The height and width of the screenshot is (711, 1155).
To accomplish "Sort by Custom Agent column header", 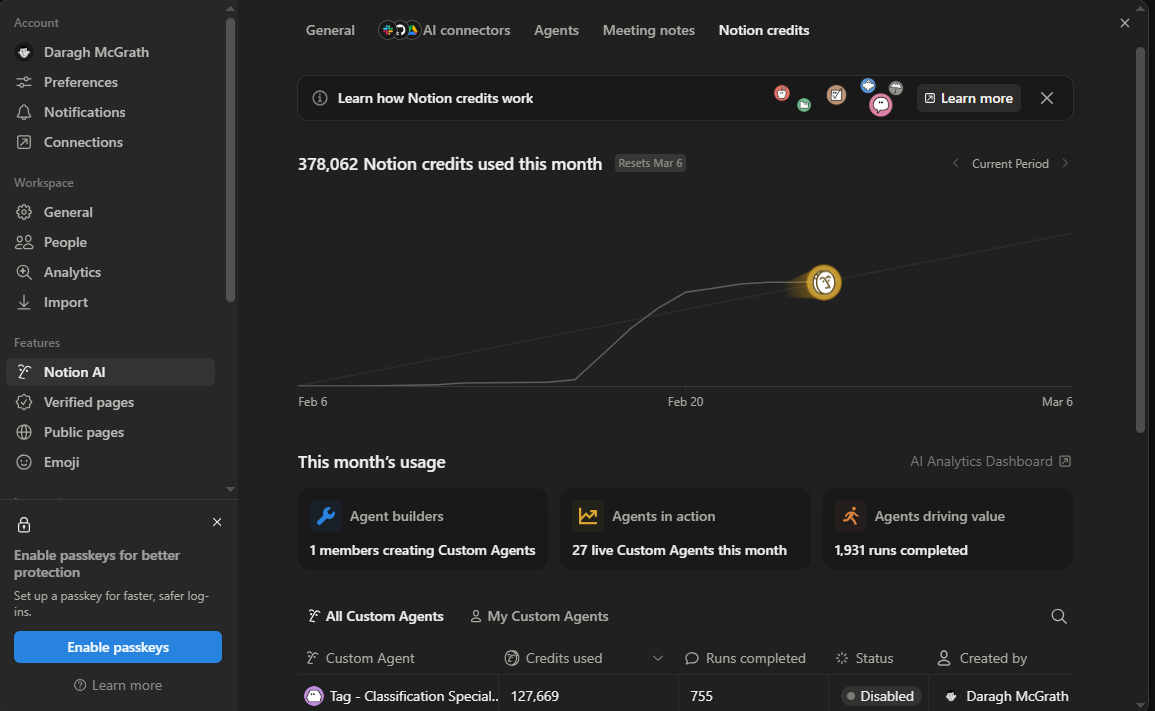I will pos(361,658).
